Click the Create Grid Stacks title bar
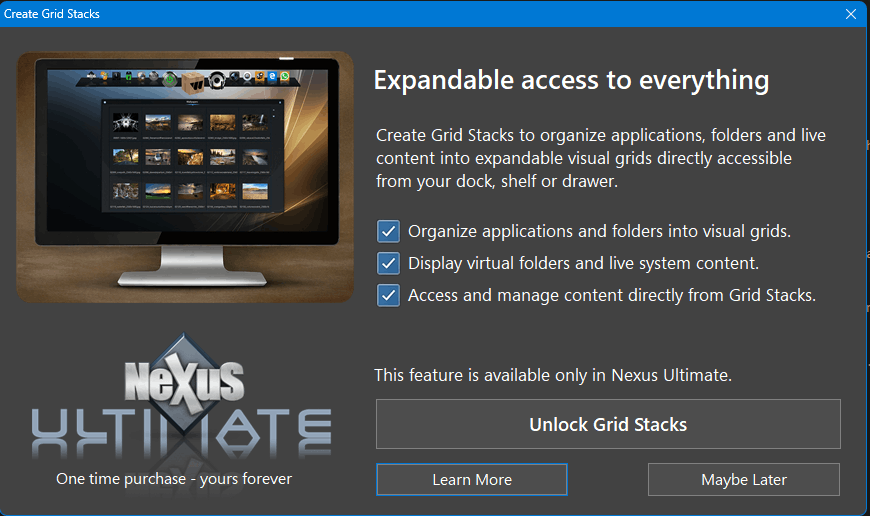The image size is (870, 516). pyautogui.click(x=400, y=14)
